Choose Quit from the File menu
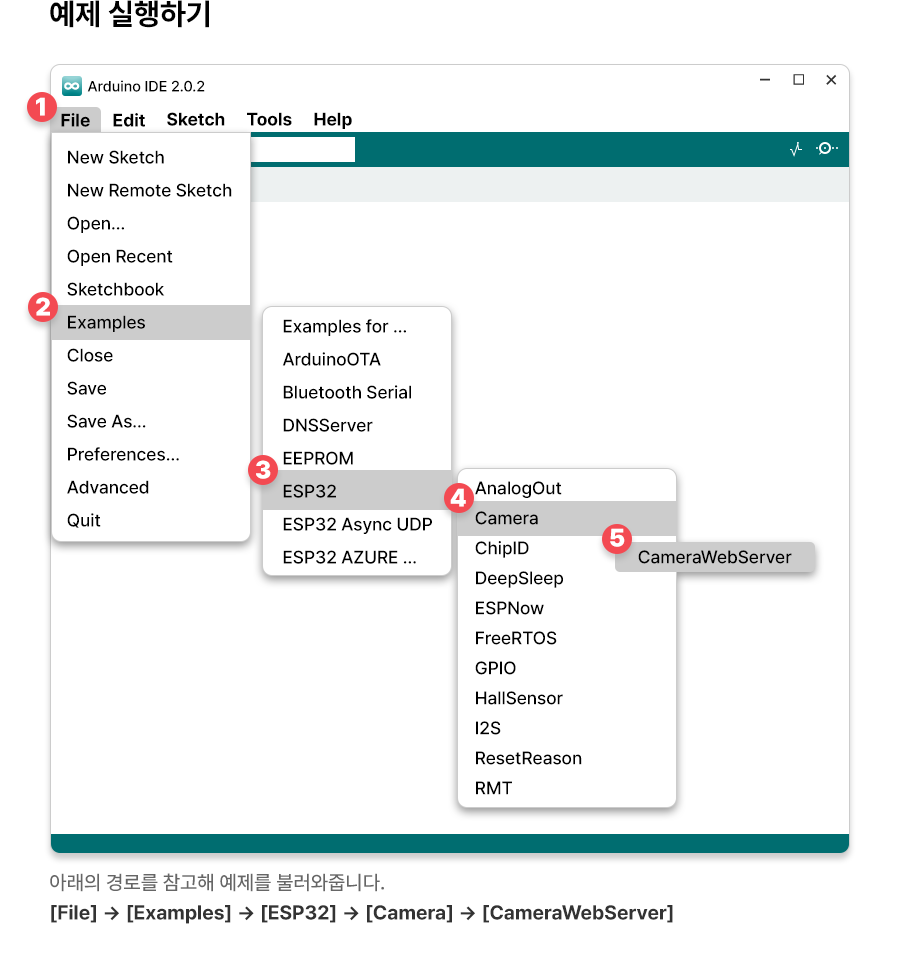This screenshot has height=968, width=900. tap(84, 520)
